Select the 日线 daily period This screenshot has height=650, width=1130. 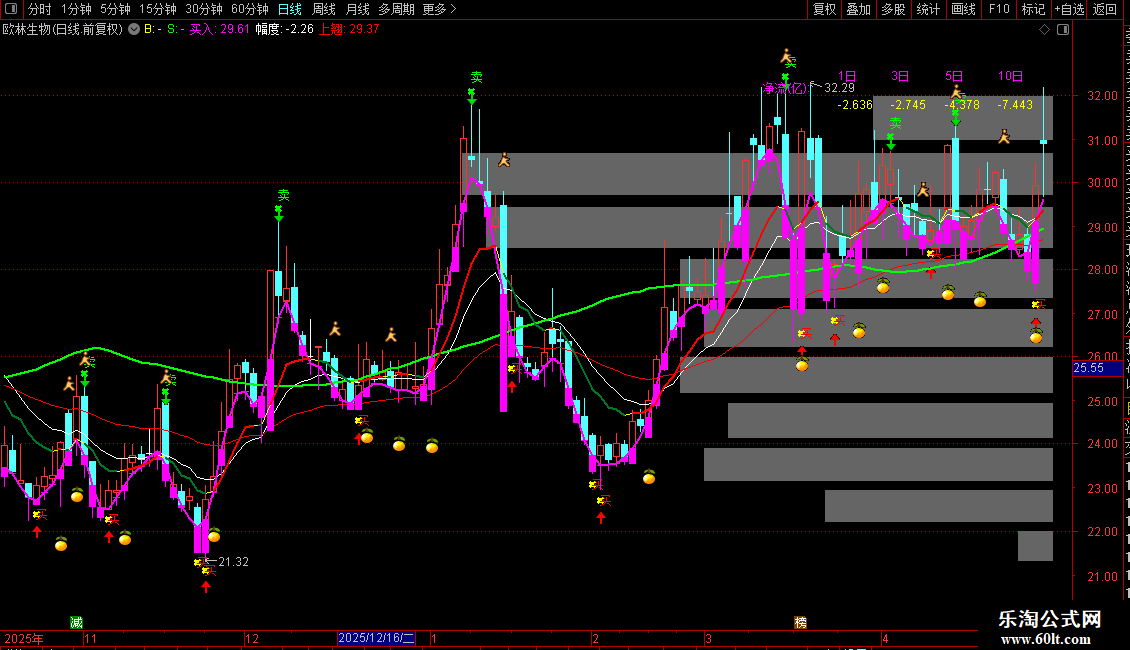coord(290,9)
